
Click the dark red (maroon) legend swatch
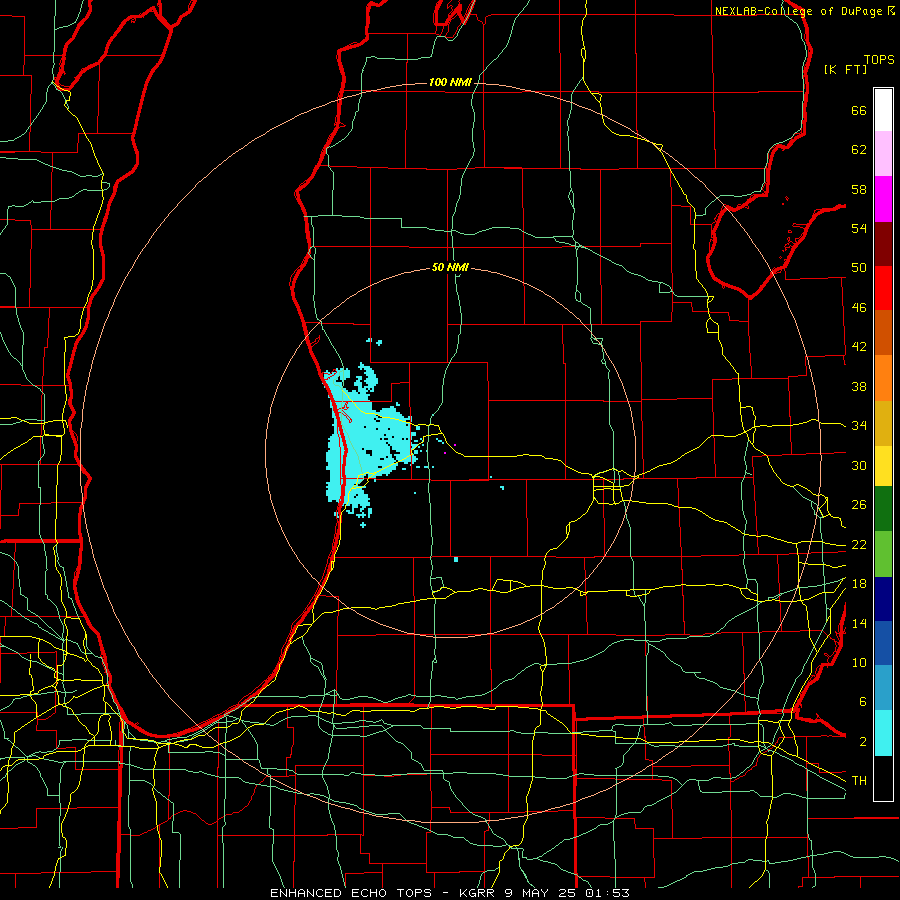[883, 243]
